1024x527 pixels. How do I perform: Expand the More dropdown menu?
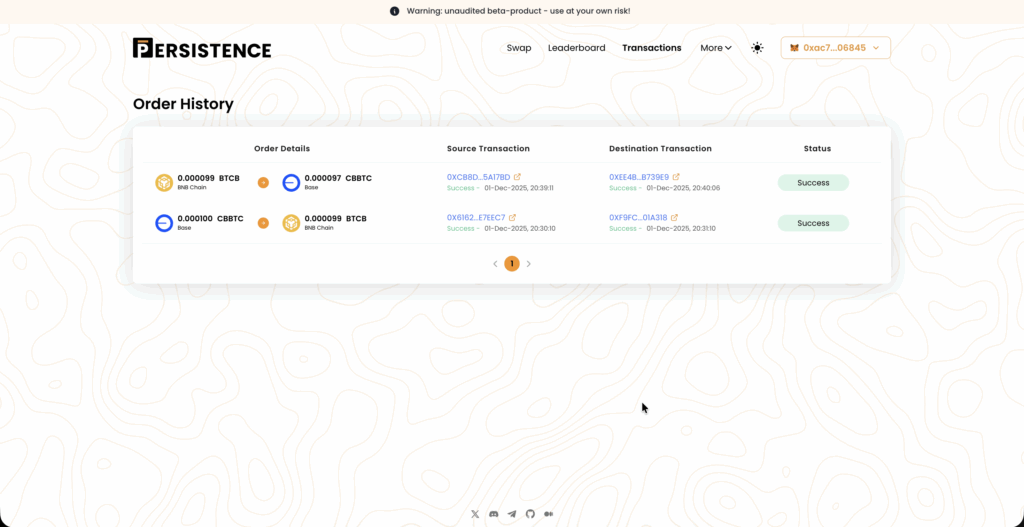pos(716,48)
